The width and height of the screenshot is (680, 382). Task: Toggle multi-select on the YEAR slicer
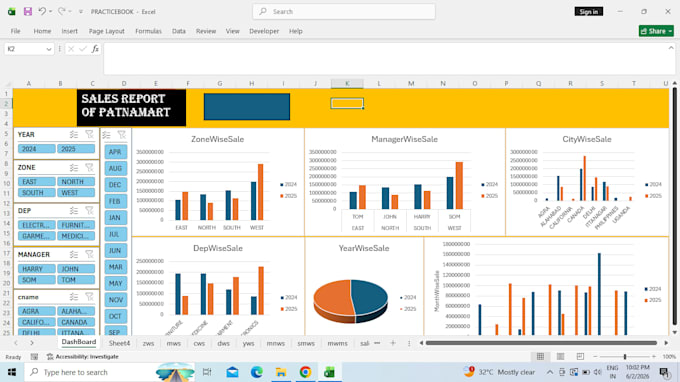coord(74,134)
